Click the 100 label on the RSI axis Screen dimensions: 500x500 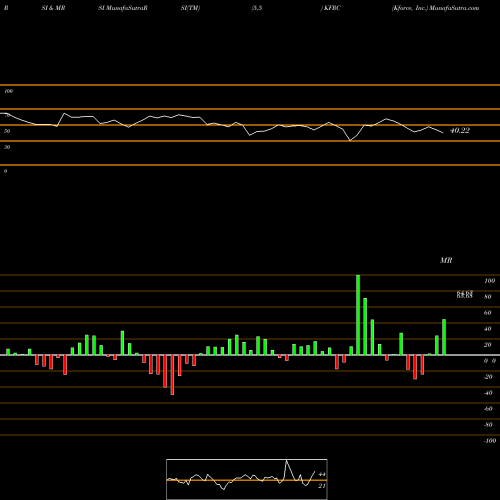coord(9,91)
